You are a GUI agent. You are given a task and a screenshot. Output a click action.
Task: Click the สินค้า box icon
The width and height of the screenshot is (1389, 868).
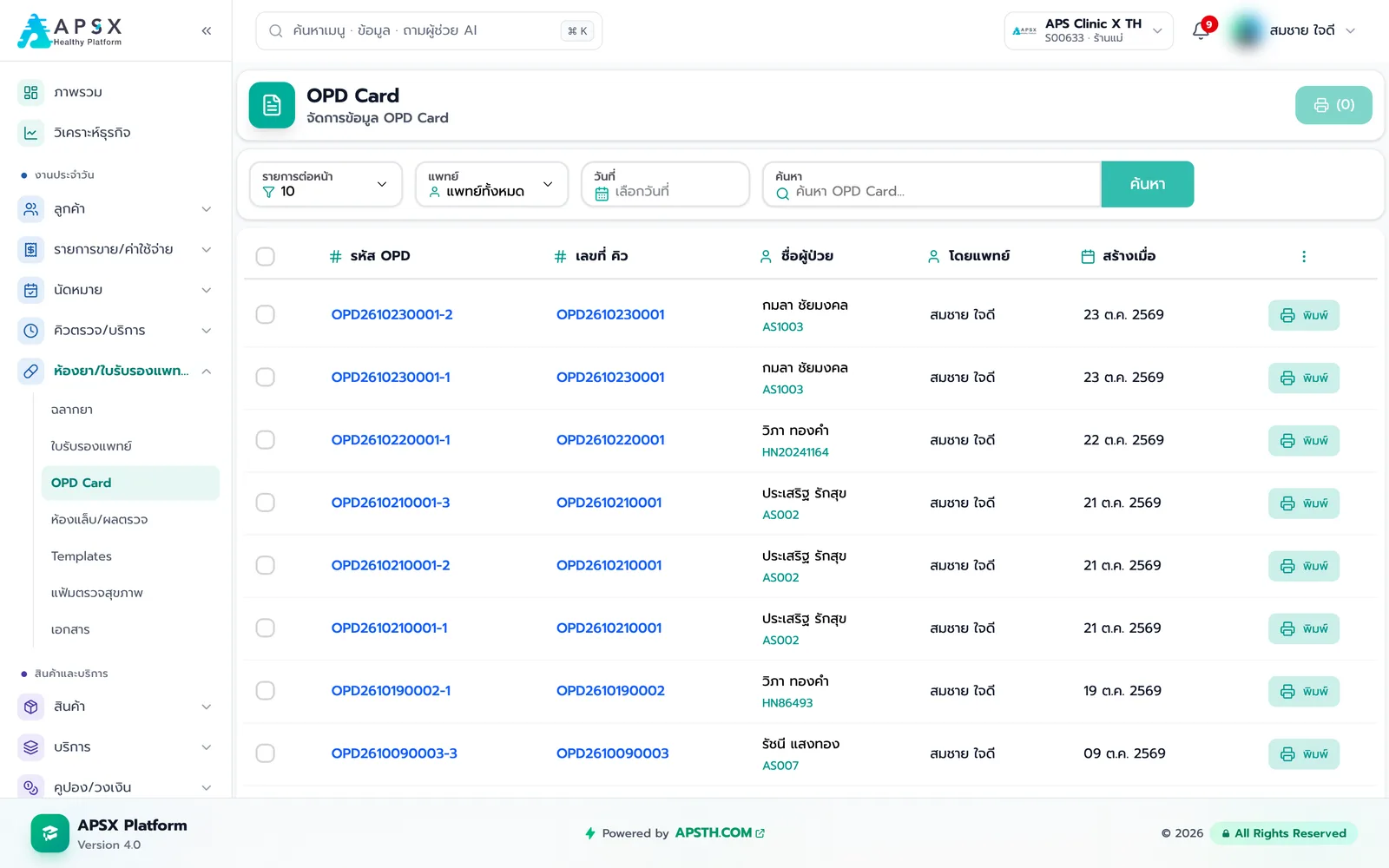31,707
